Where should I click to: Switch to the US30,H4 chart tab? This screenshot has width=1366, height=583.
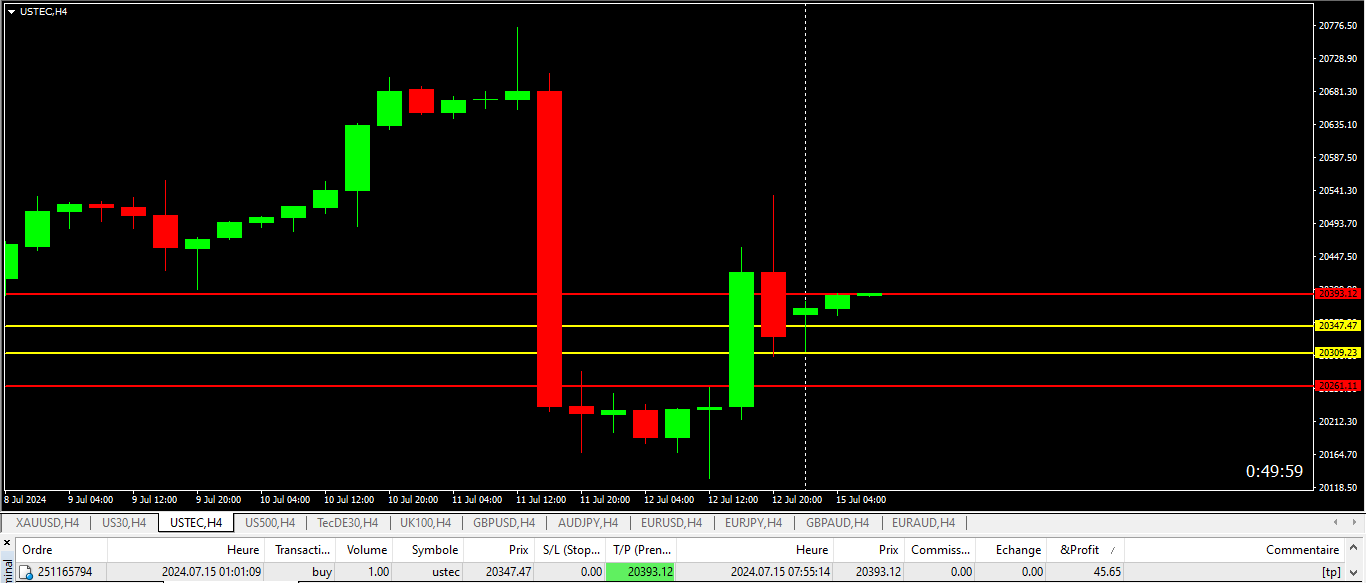coord(124,522)
